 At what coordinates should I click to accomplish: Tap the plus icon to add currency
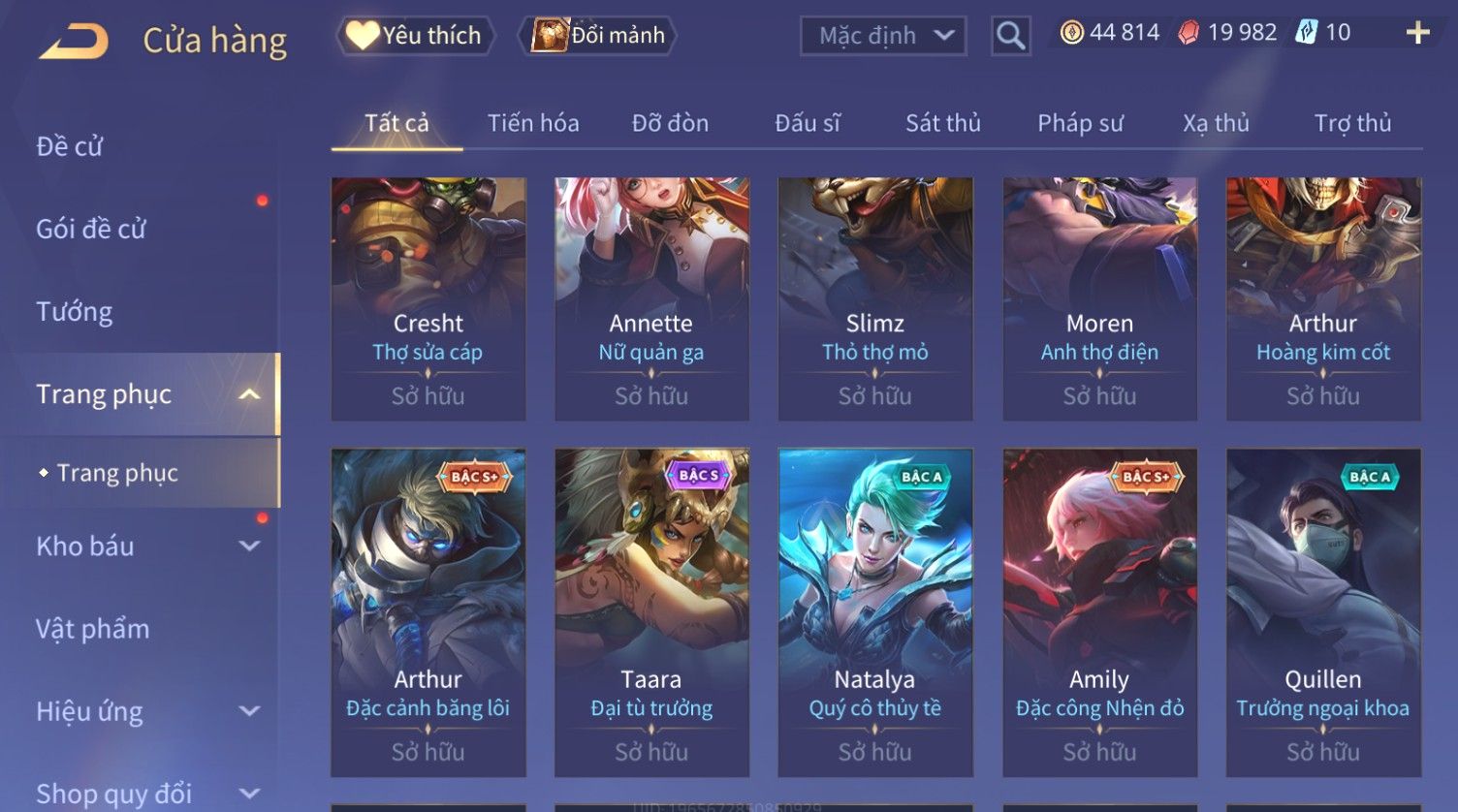[1417, 33]
